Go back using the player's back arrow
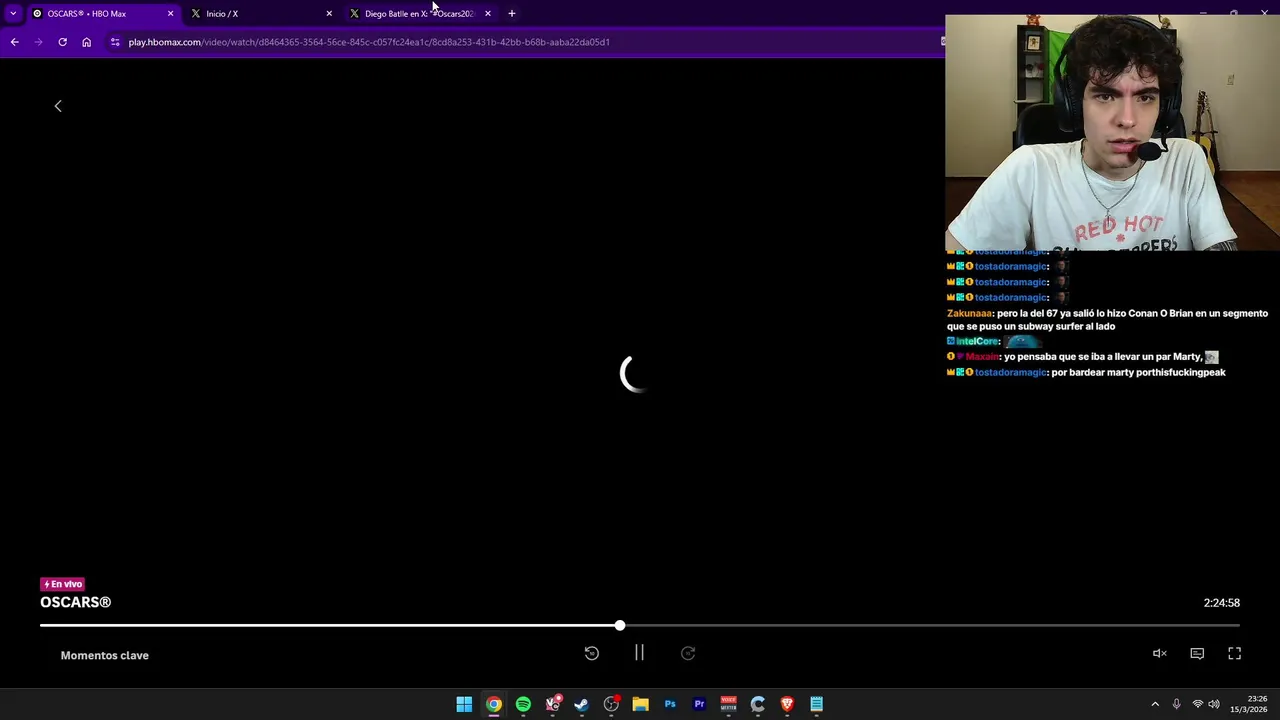Image resolution: width=1280 pixels, height=720 pixels. (58, 106)
